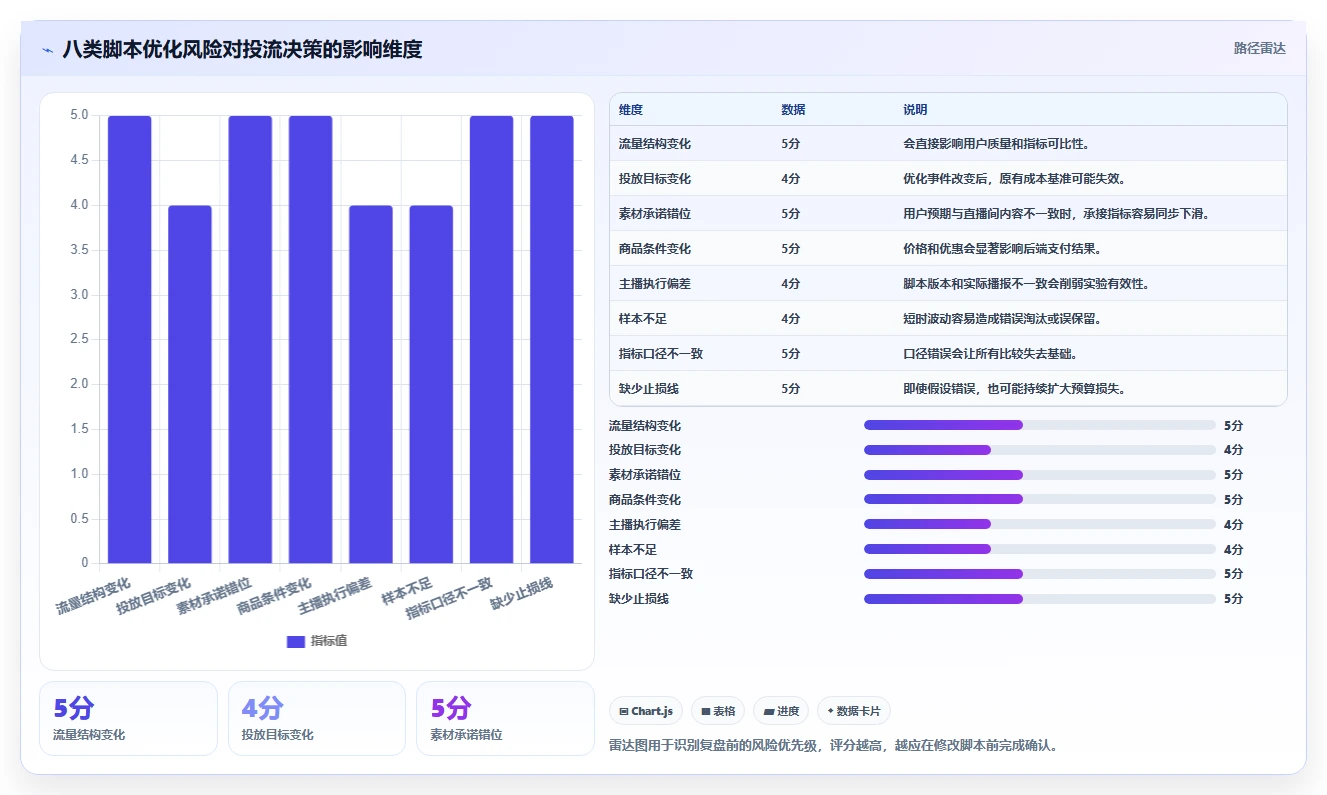Viewport: 1327px width, 795px height.
Task: Click the 样本不足 progress bar
Action: (1040, 549)
